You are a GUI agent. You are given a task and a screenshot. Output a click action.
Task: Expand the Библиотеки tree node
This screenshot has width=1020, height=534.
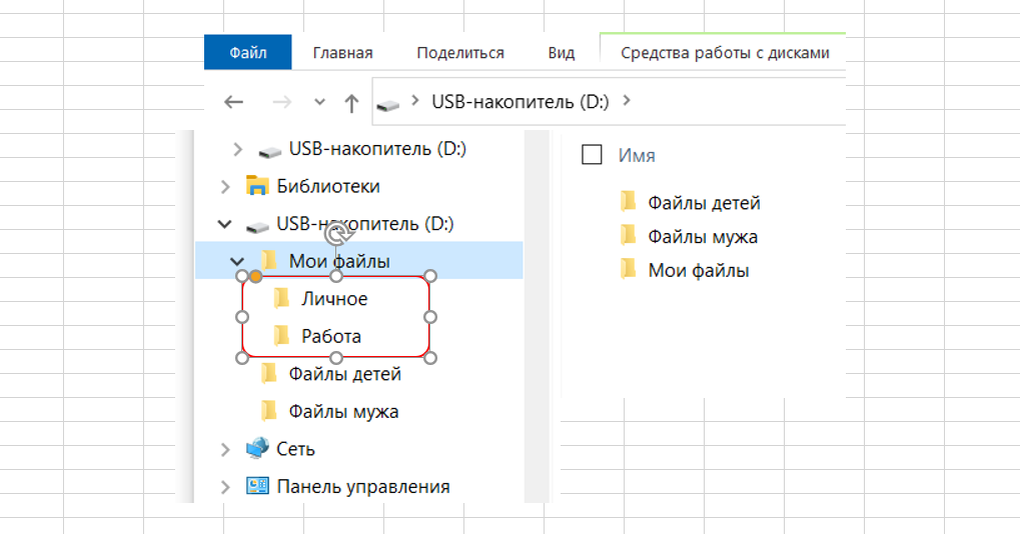point(225,187)
